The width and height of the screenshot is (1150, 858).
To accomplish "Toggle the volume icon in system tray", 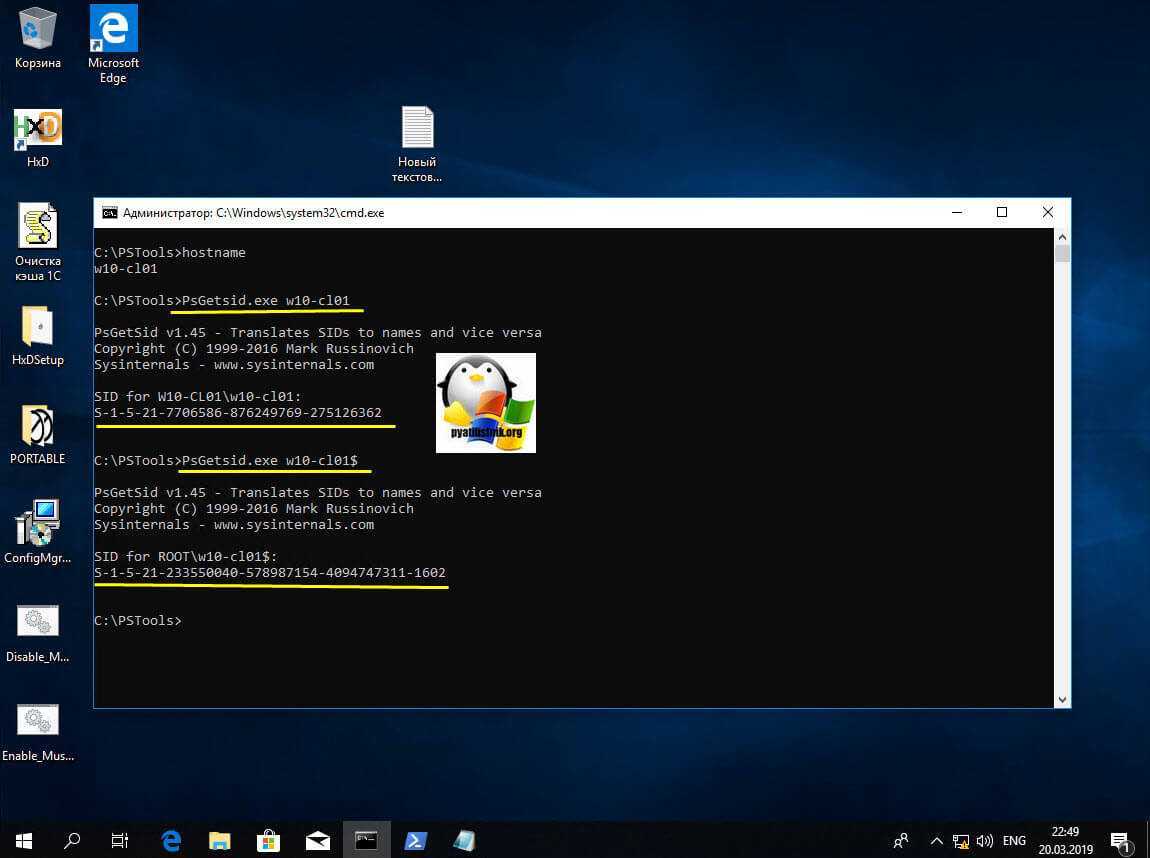I will (986, 840).
